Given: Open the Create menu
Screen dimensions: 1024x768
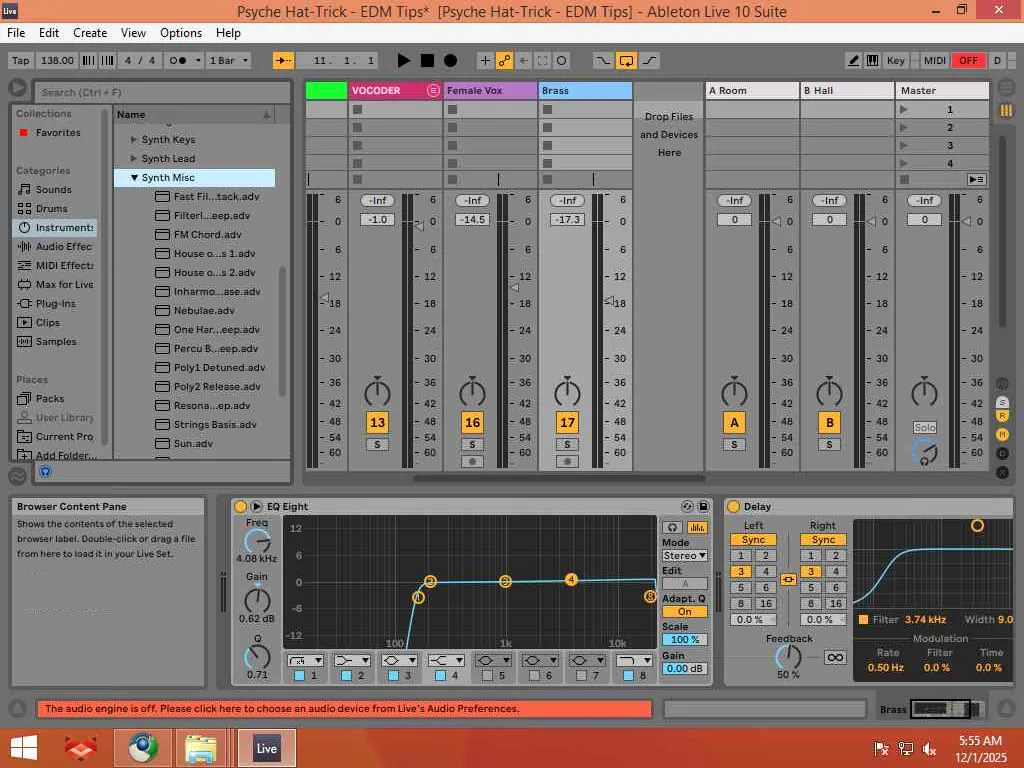Looking at the screenshot, I should [x=90, y=33].
